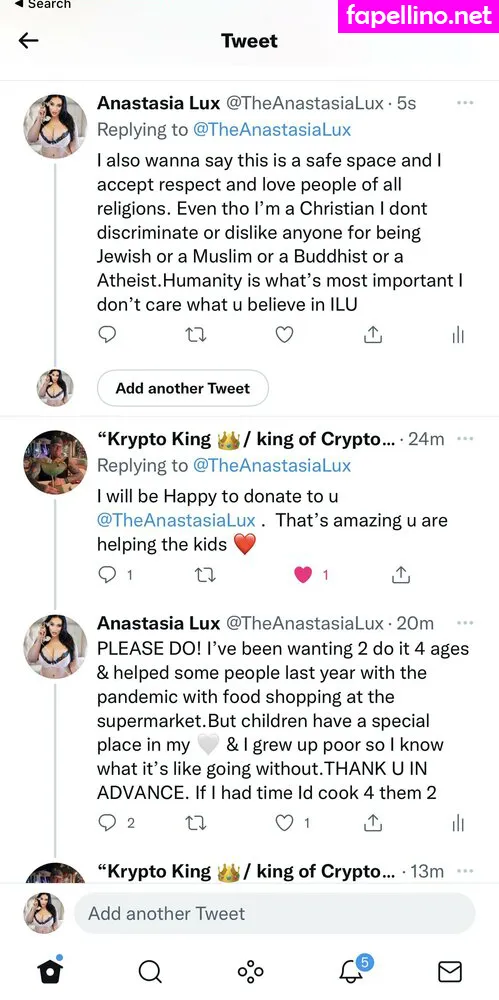The height and width of the screenshot is (1000, 499).
Task: Retweet the safe space tweet
Action: click(195, 335)
